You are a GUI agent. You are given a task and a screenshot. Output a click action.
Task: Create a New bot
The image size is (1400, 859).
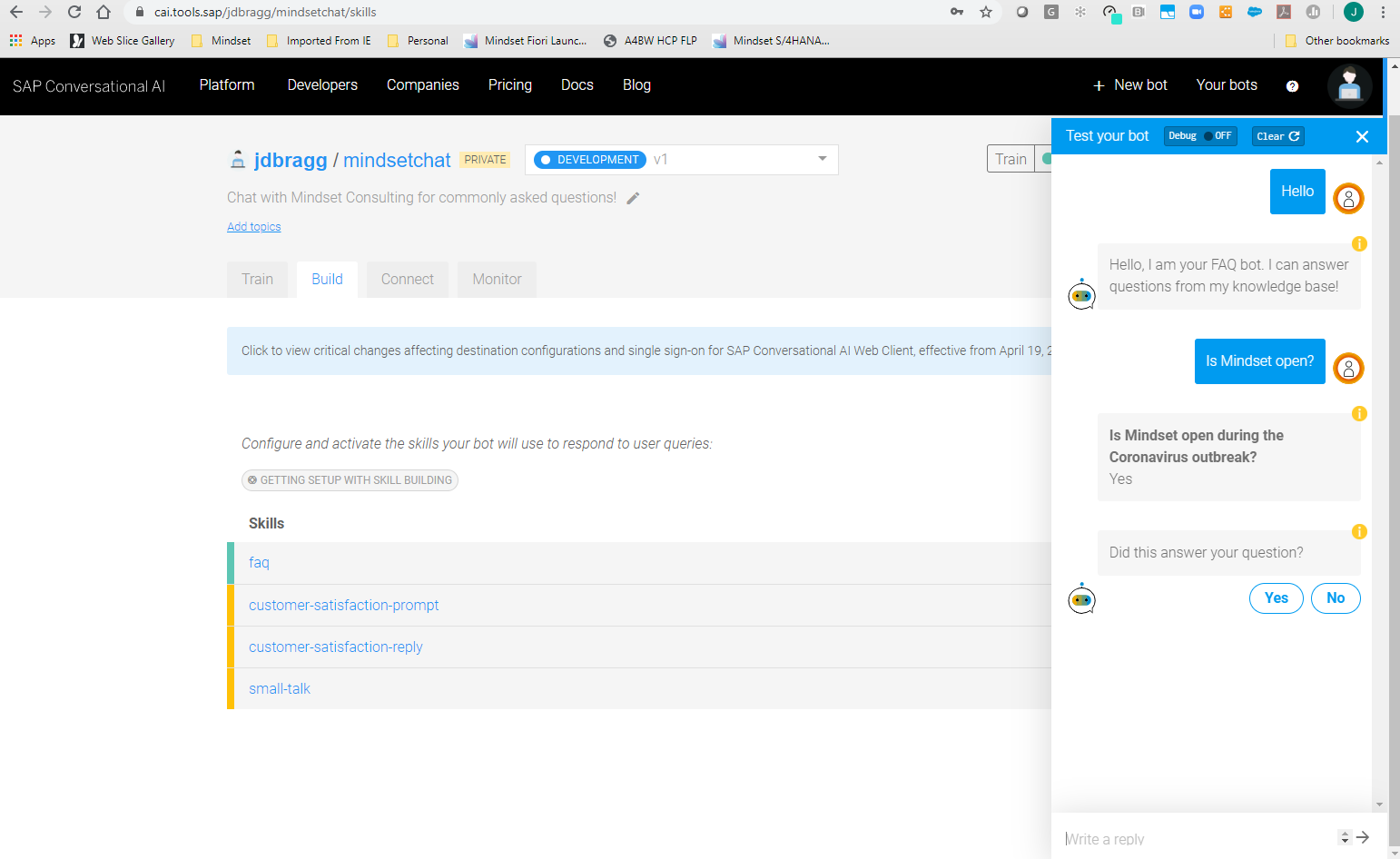click(x=1130, y=84)
